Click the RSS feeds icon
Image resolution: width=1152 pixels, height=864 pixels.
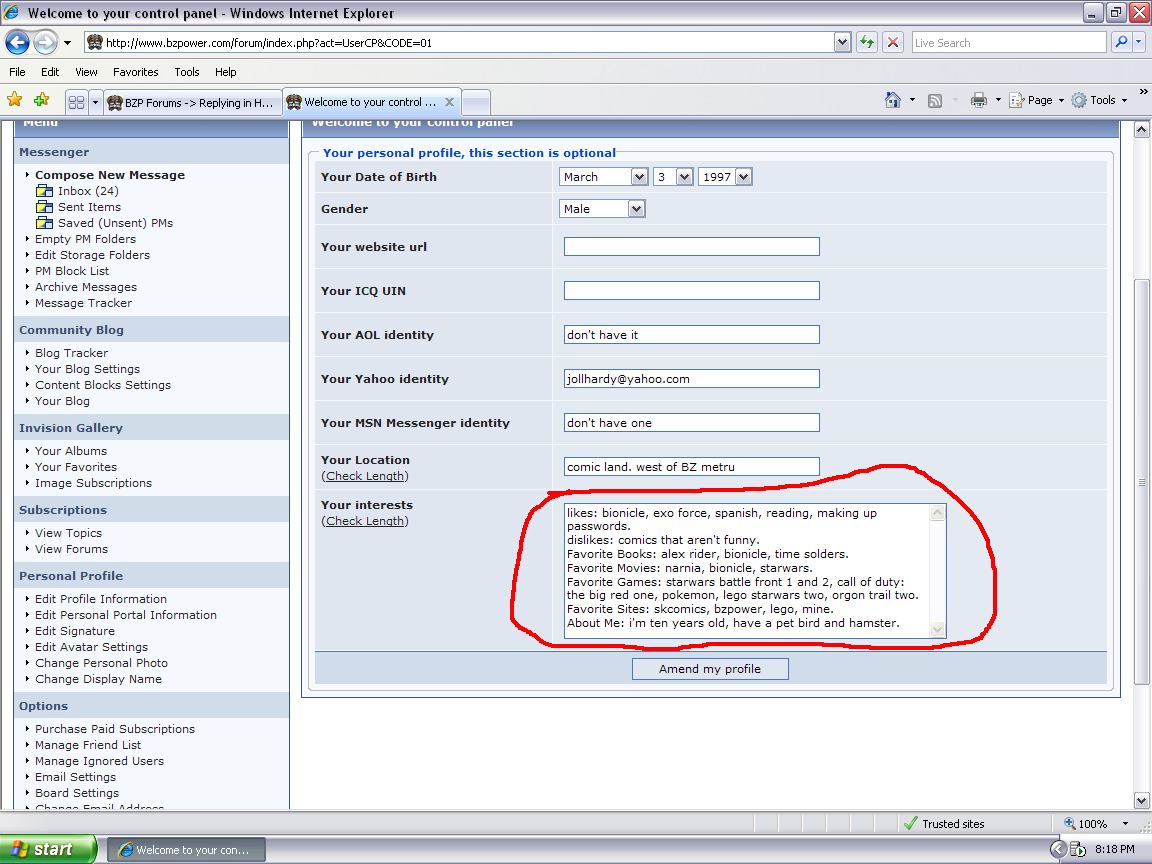pos(935,101)
